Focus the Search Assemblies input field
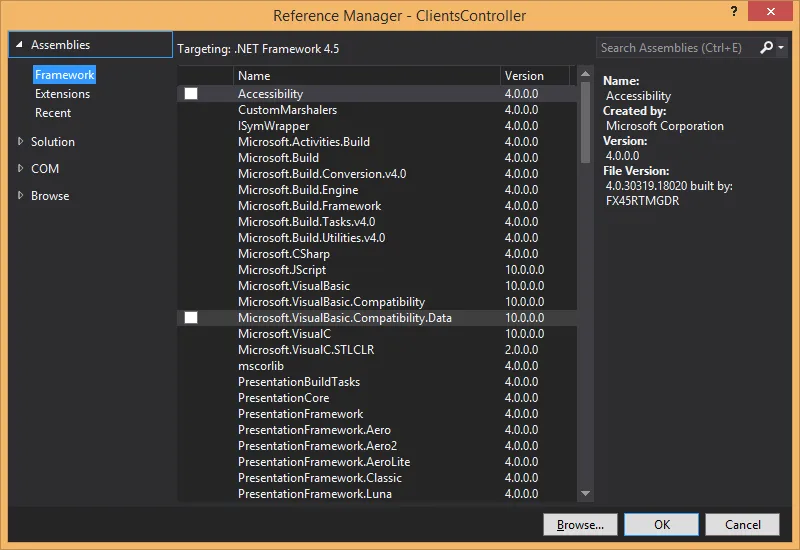 click(x=676, y=47)
